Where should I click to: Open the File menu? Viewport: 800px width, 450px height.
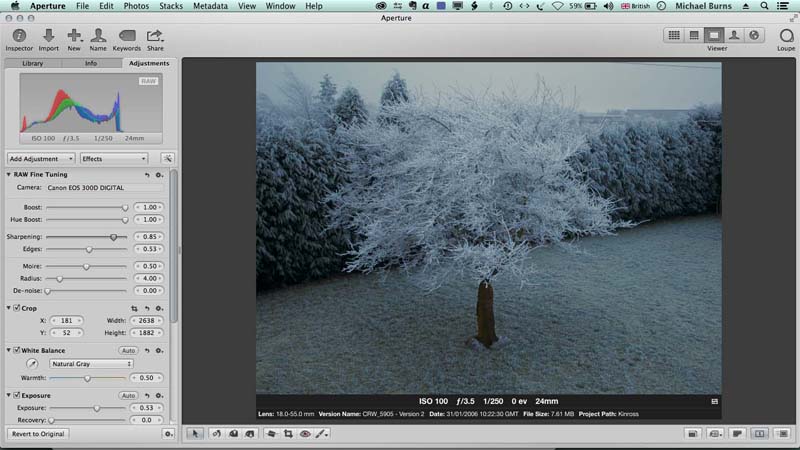(x=82, y=6)
